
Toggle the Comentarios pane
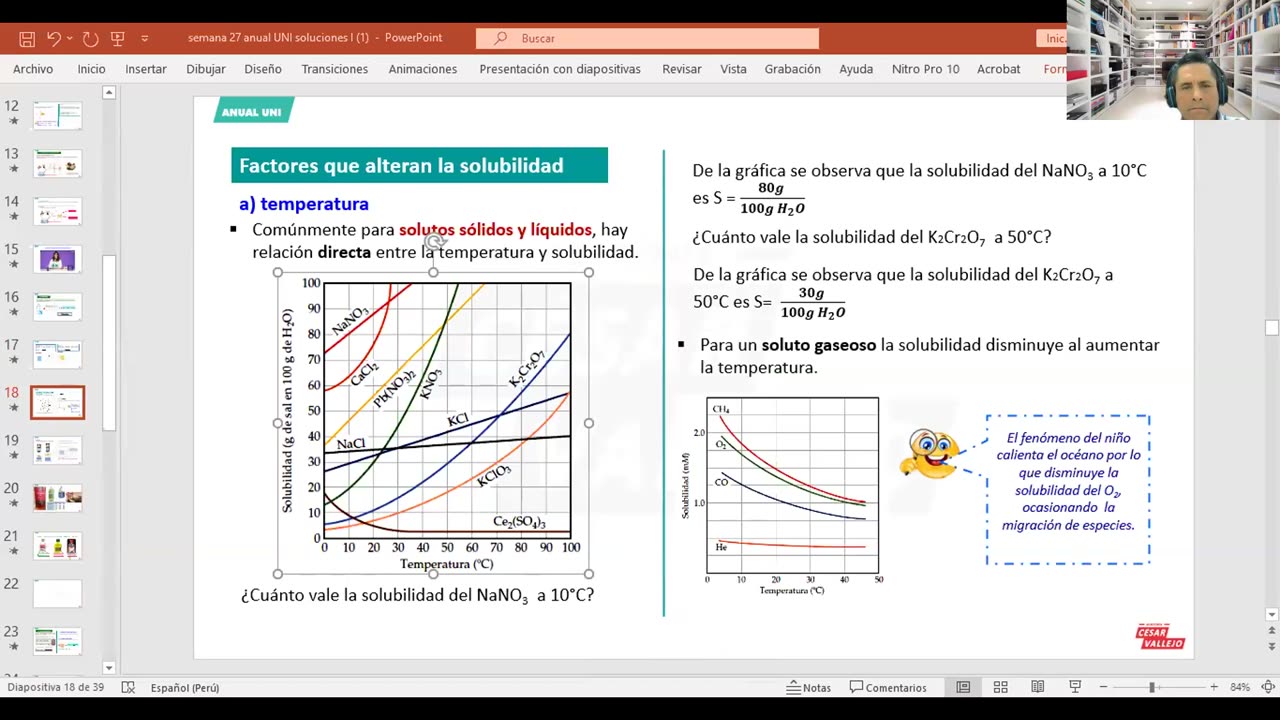[888, 688]
